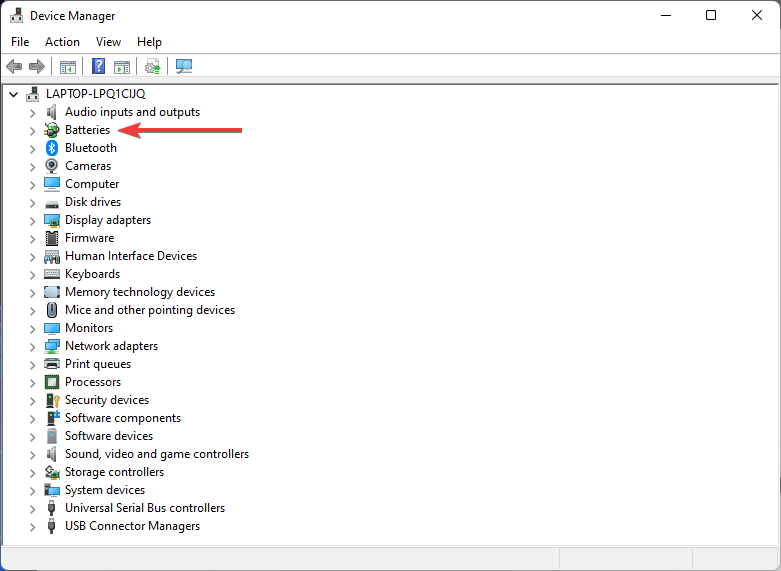Expand the Network adapters category
781x571 pixels.
click(32, 347)
